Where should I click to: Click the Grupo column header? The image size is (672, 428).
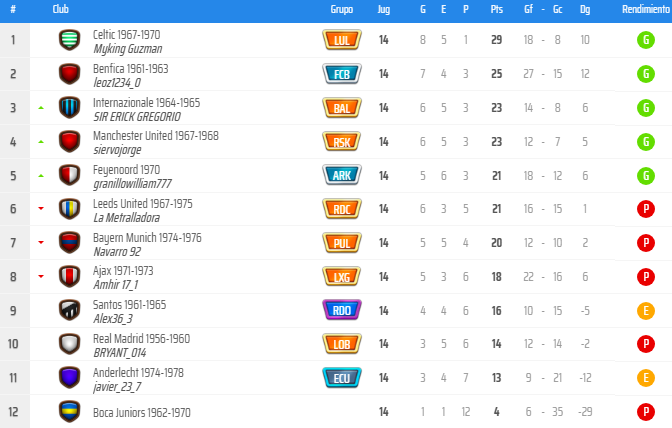point(342,9)
